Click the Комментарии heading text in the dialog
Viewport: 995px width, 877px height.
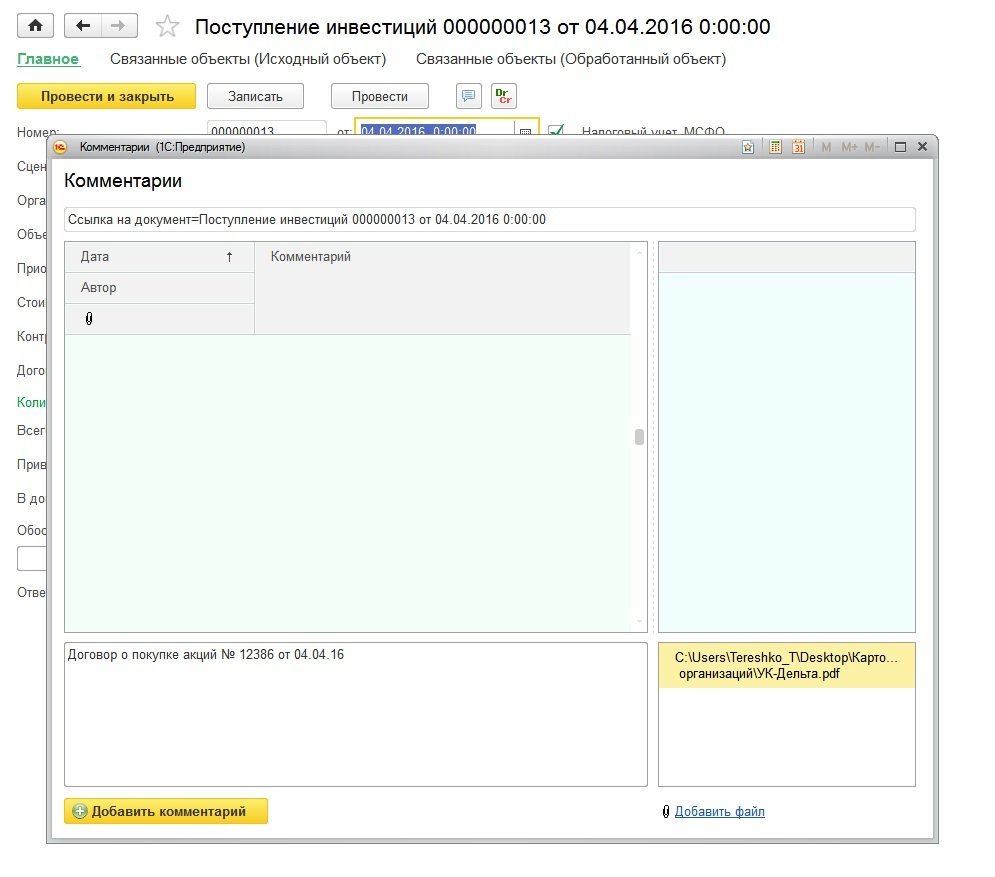click(x=123, y=181)
